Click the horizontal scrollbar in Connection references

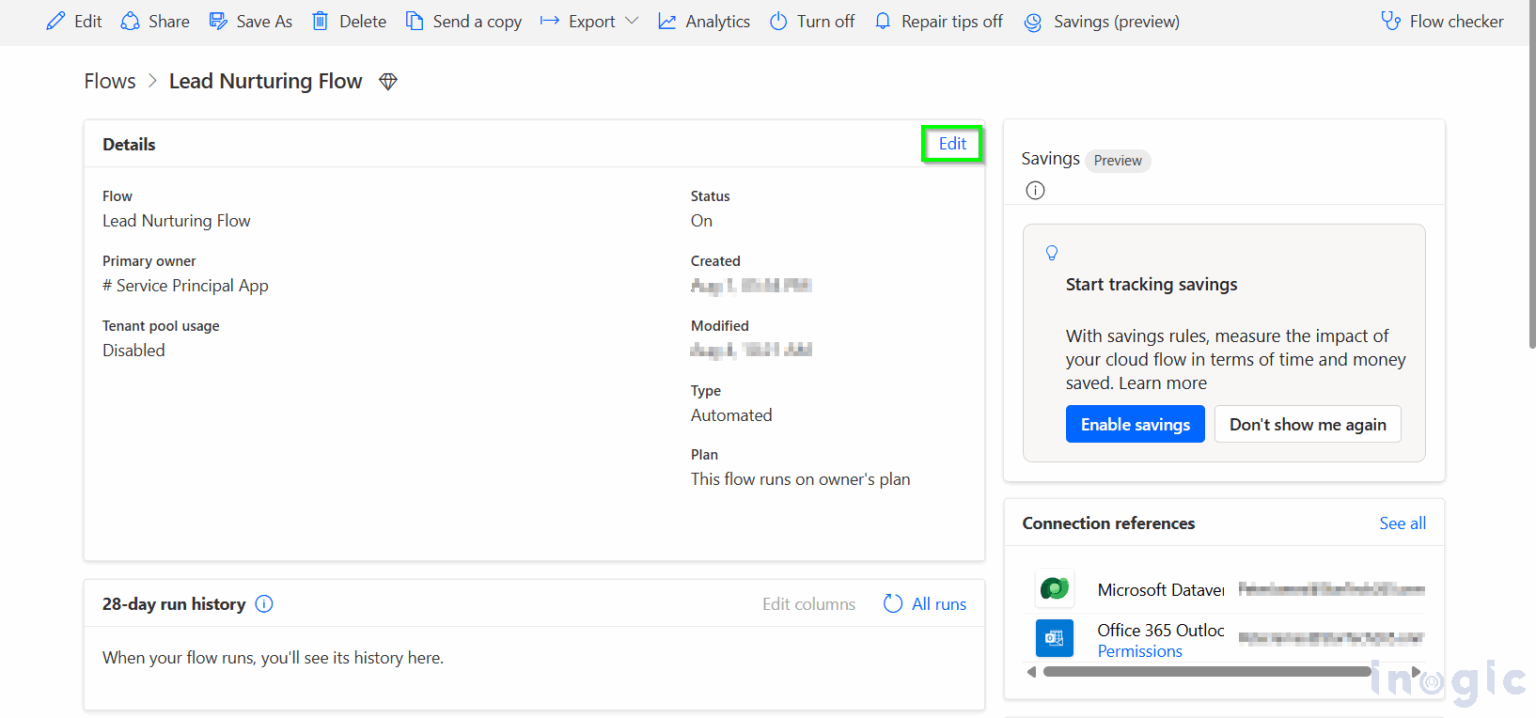[1207, 672]
